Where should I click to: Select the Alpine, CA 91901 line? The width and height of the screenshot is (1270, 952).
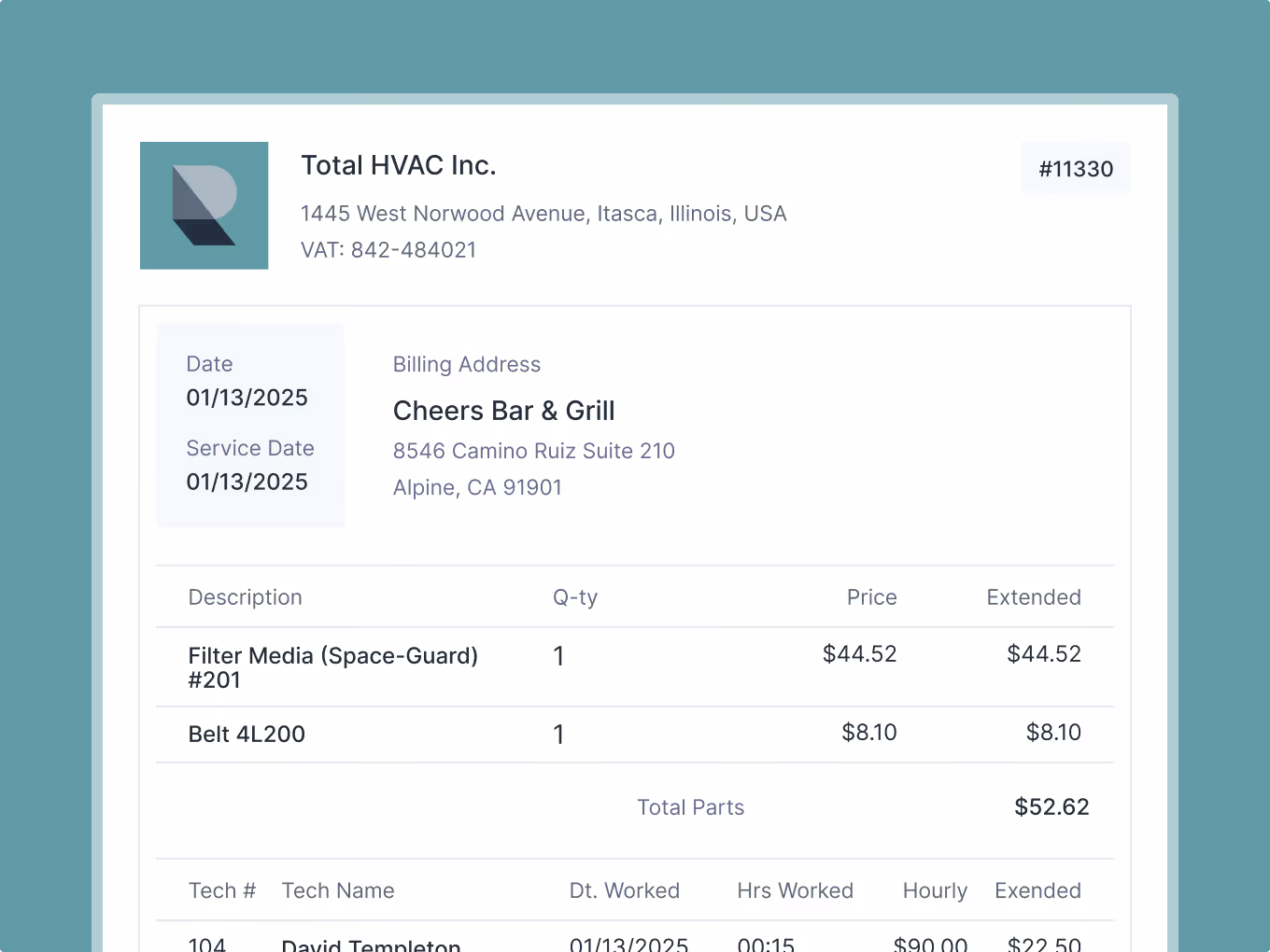(x=477, y=487)
